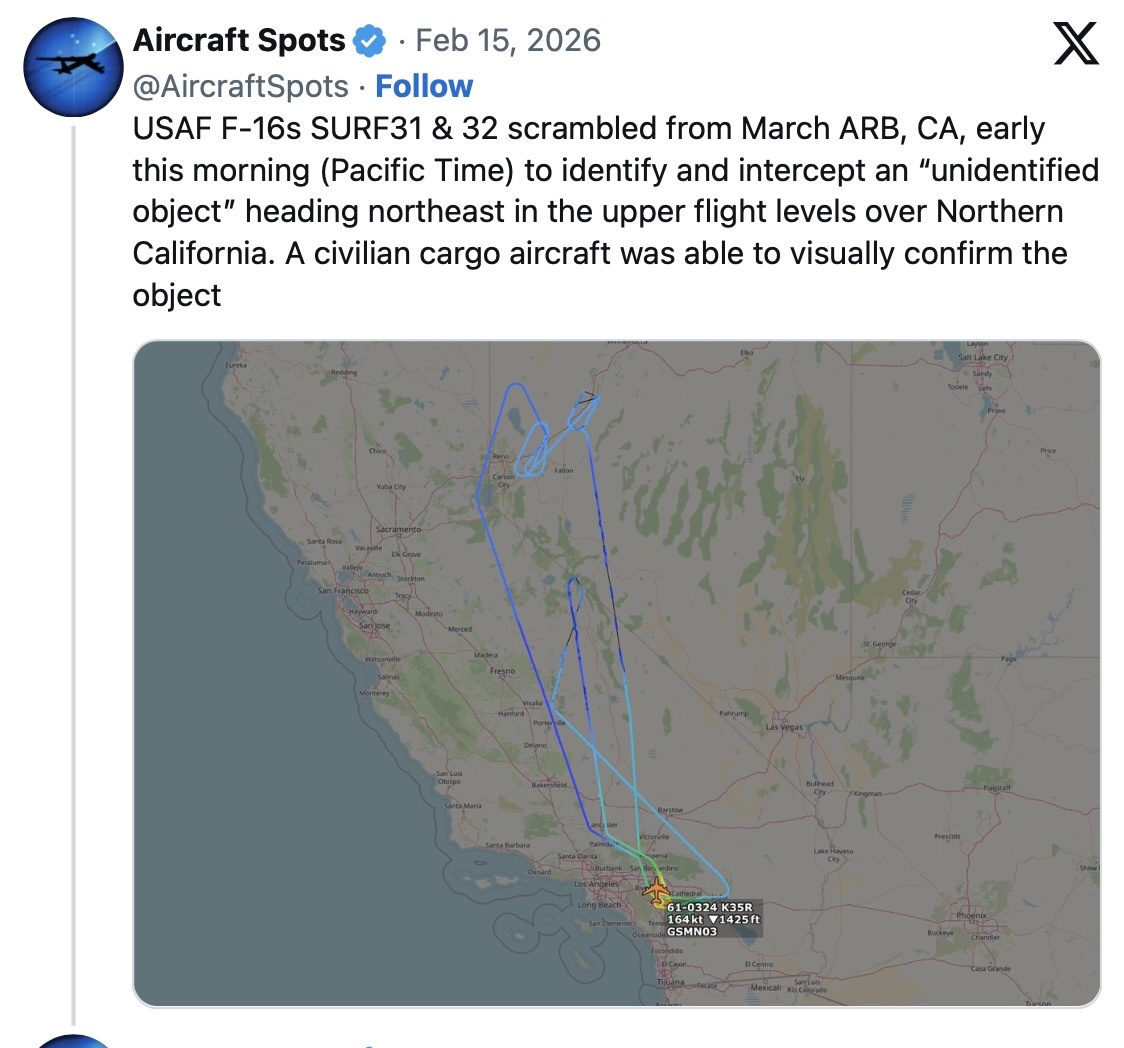
Task: Click the GSMN03 callsign text on the map
Action: tap(690, 930)
